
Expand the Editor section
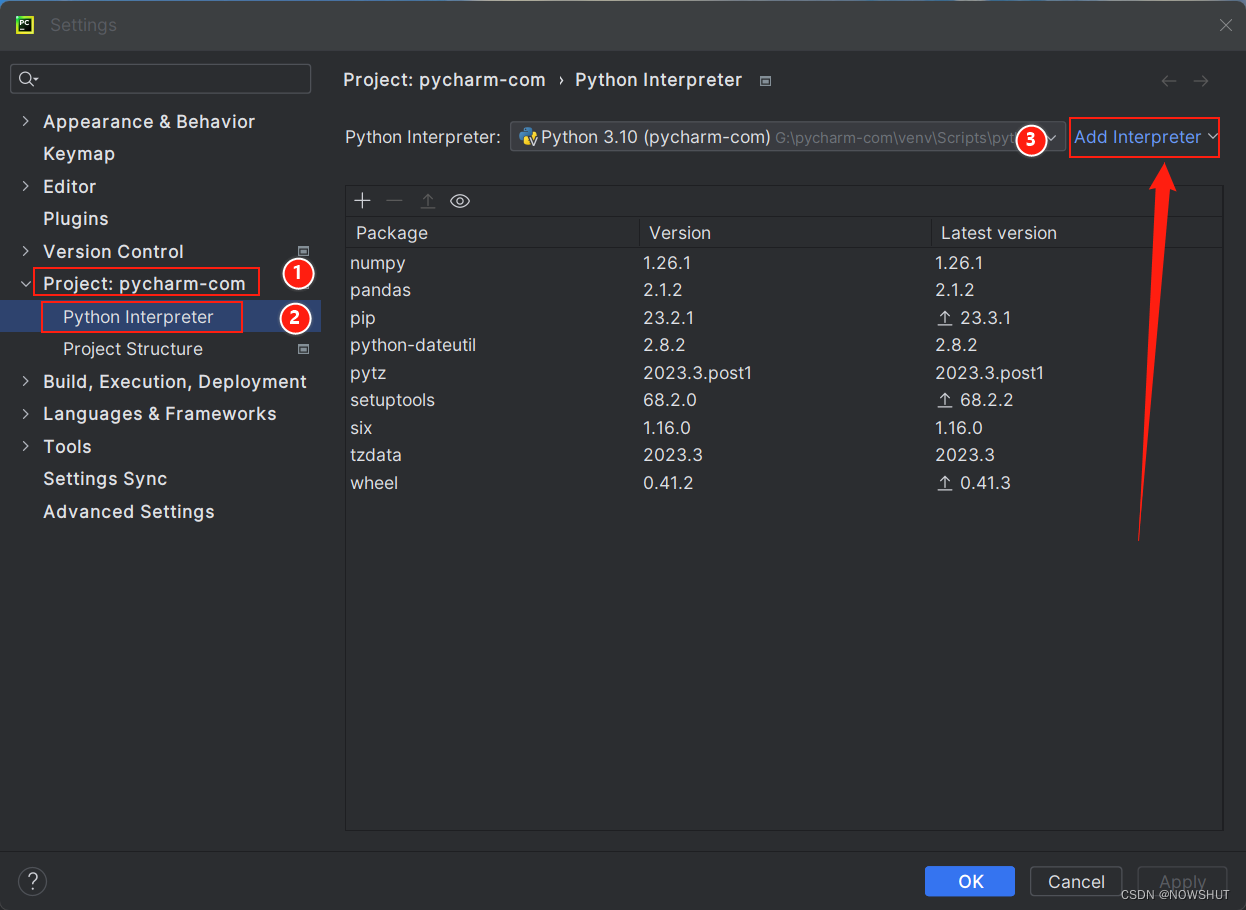pos(26,186)
